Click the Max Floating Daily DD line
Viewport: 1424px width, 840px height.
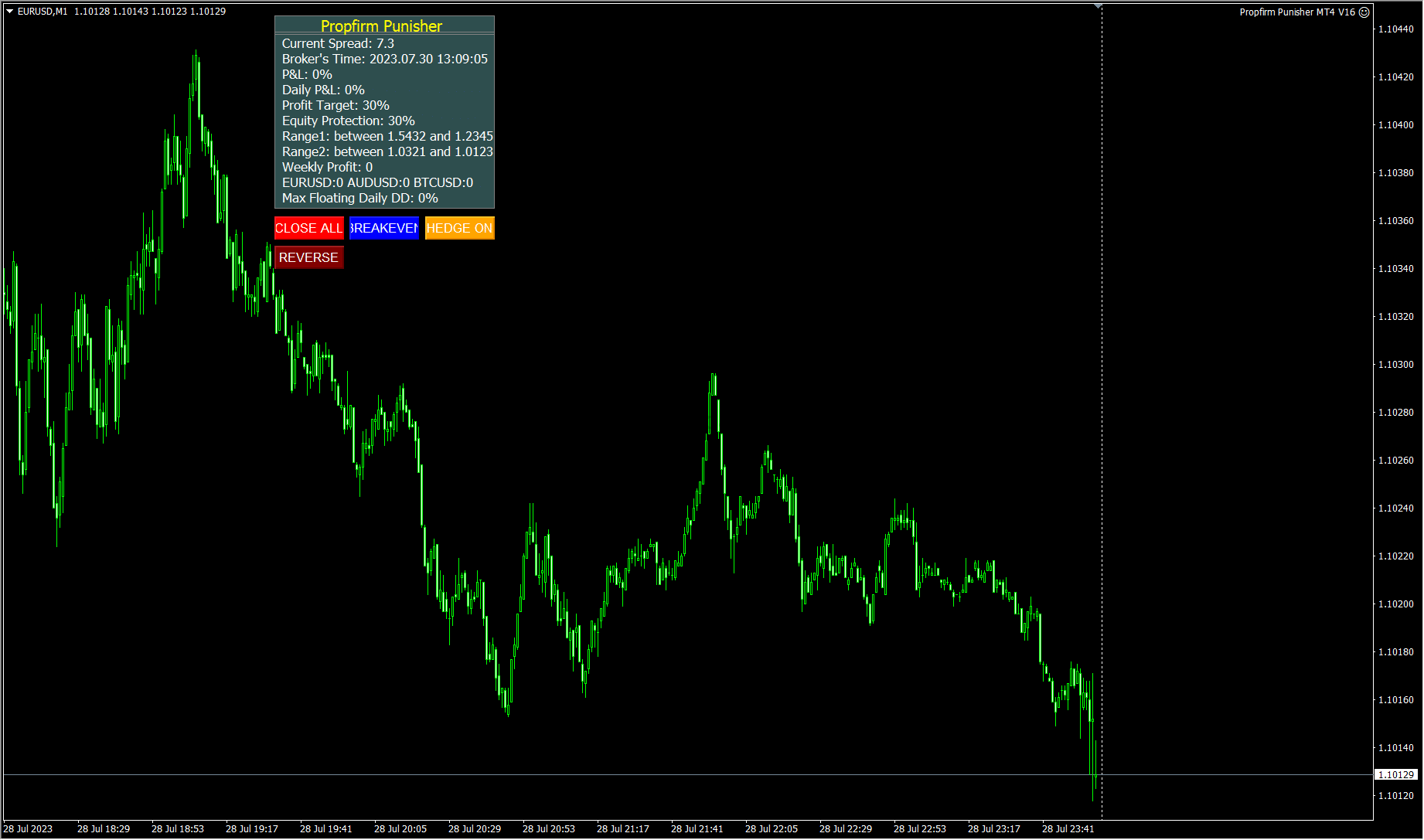(x=359, y=198)
